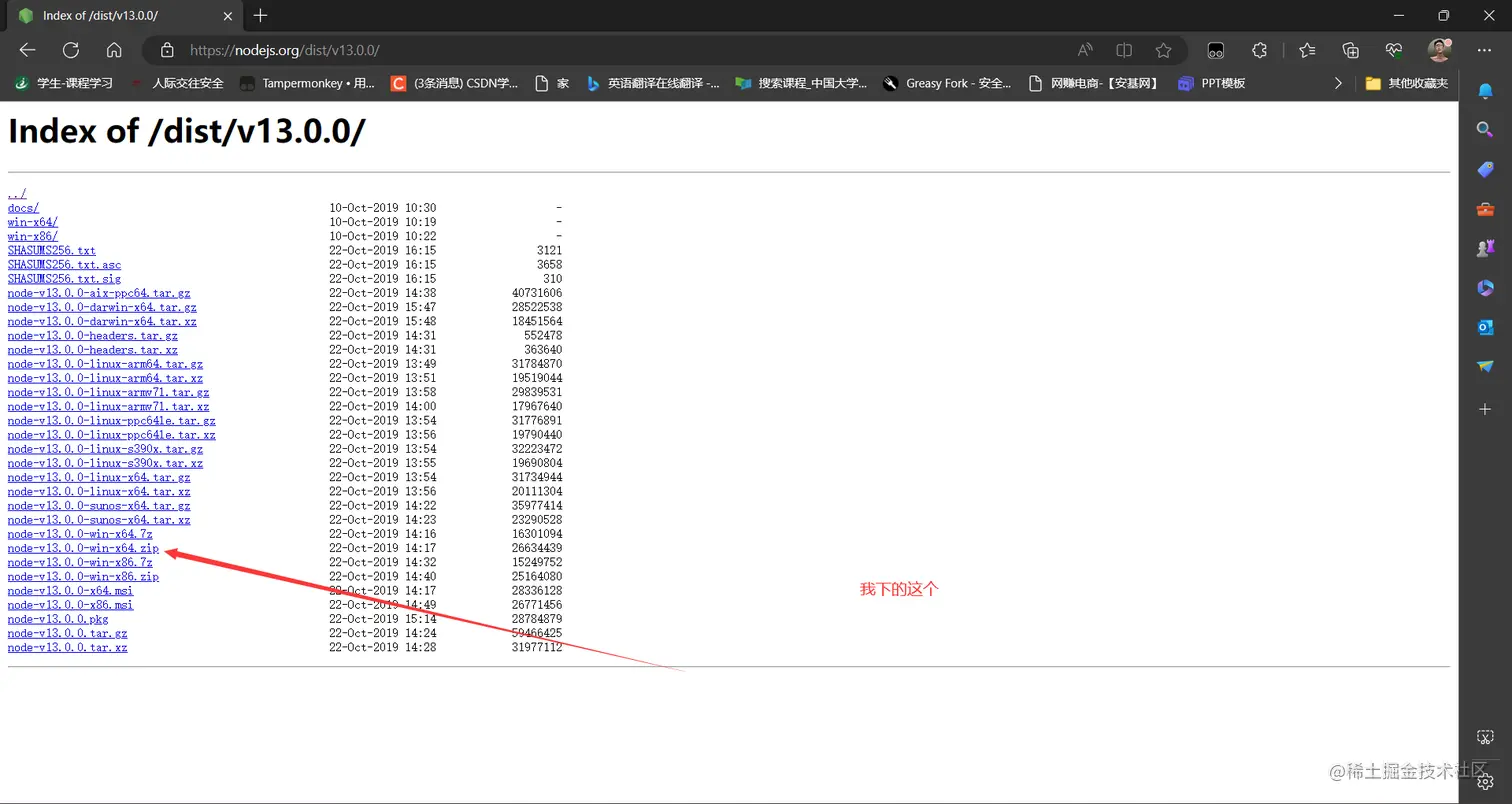
Task: Open PPT模板 bookmark
Action: [1211, 83]
